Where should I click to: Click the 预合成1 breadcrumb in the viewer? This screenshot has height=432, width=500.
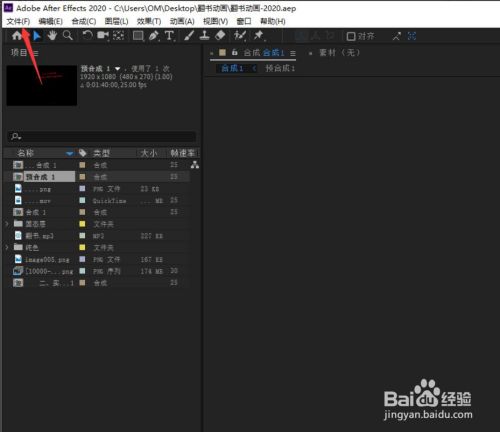tap(280, 68)
